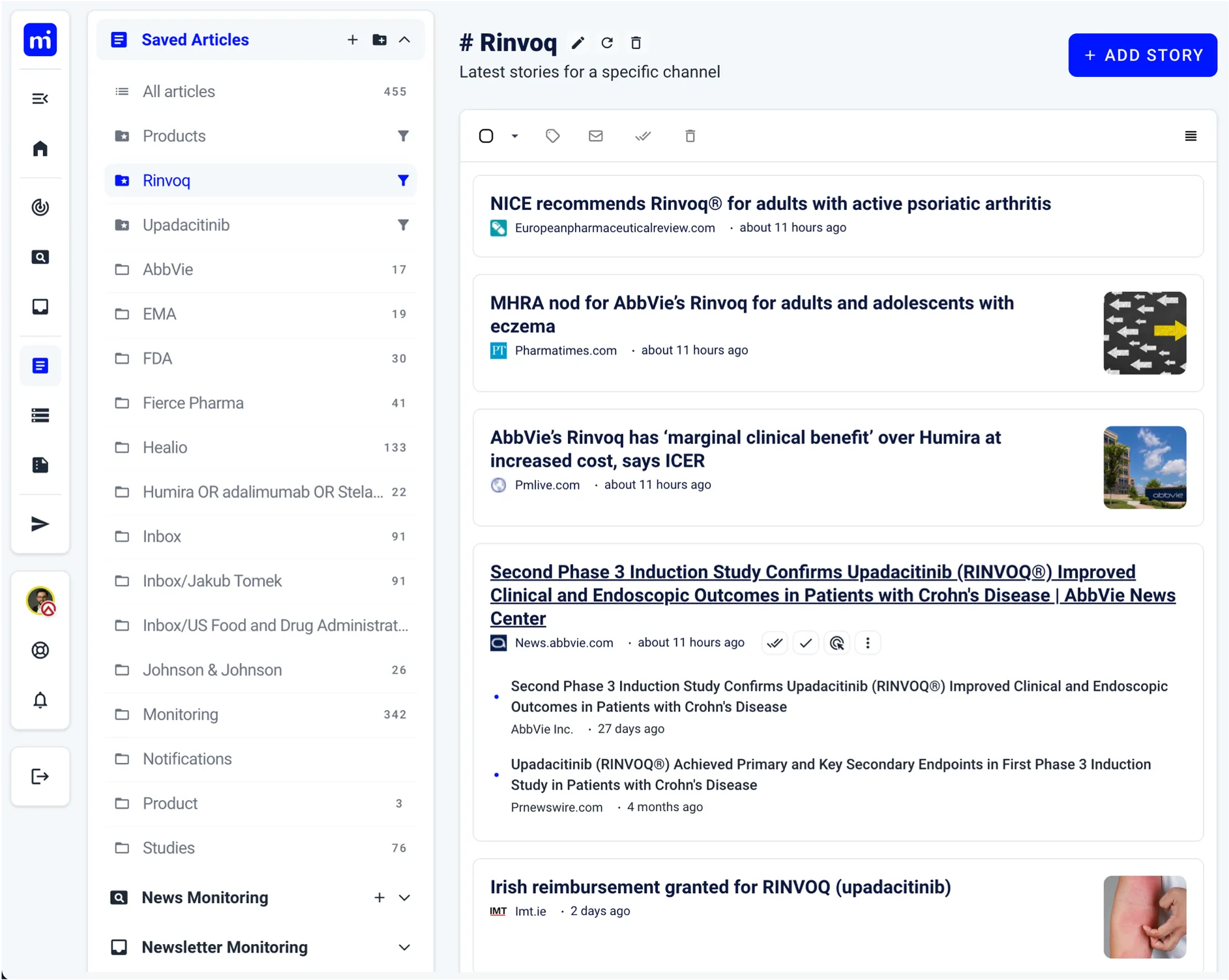Delete the Rinvoq channel
The height and width of the screenshot is (980, 1229).
[x=636, y=43]
